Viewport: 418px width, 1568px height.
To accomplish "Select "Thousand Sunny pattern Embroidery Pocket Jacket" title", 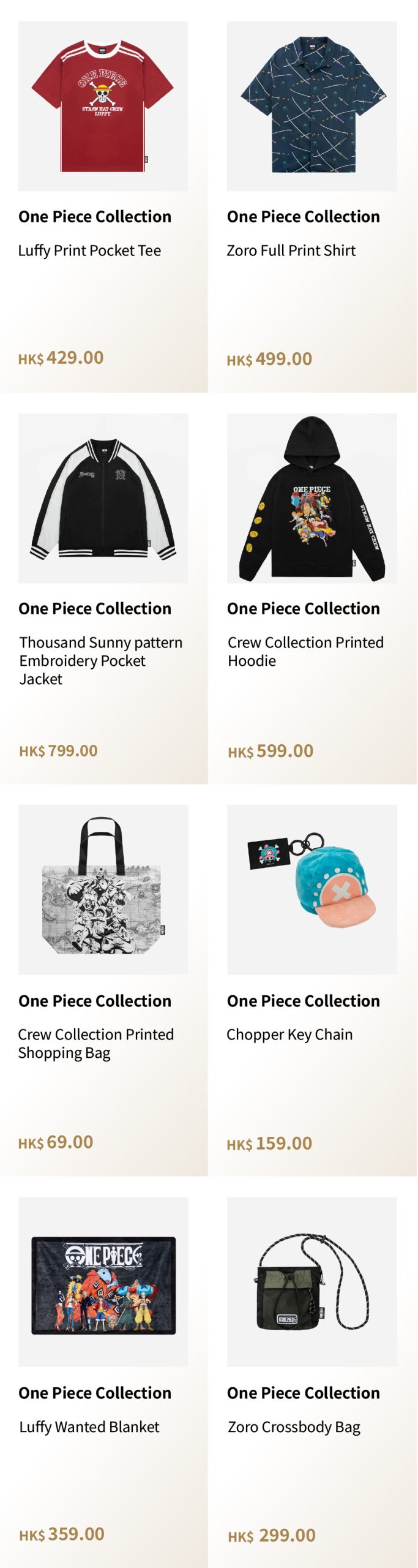I will click(101, 660).
